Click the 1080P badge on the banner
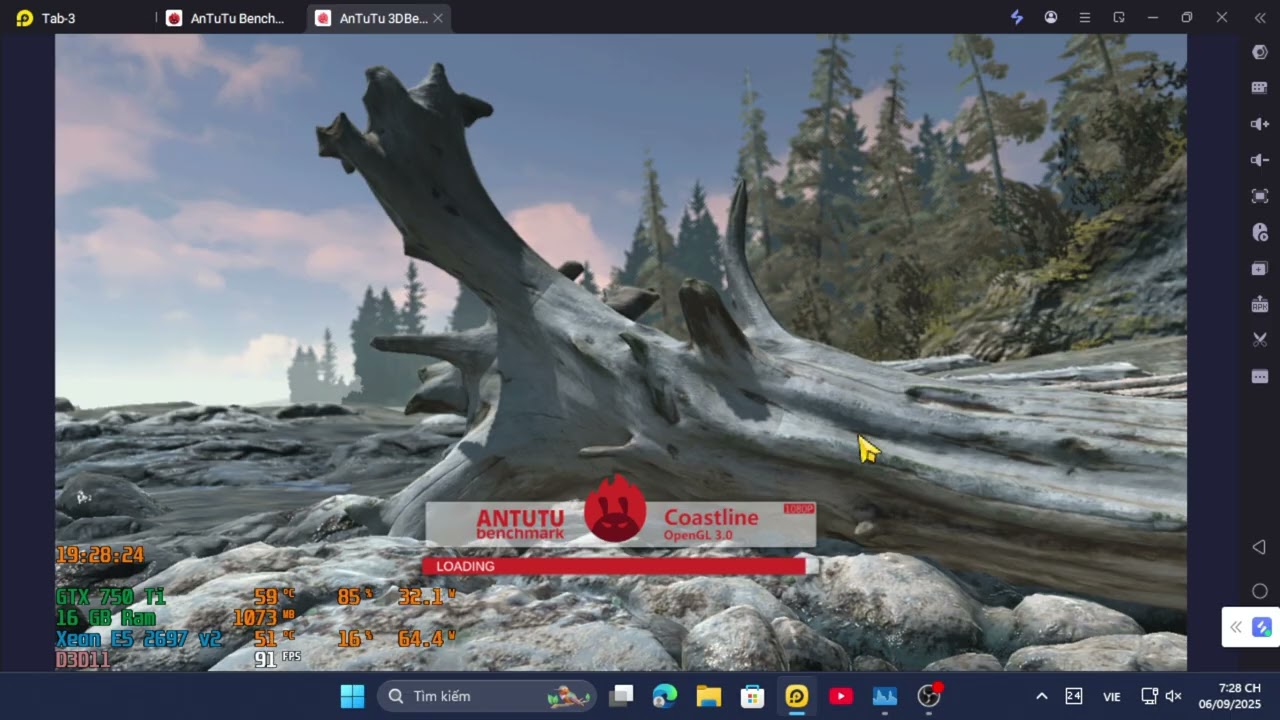Screen dimensions: 1280x720 pyautogui.click(x=799, y=509)
